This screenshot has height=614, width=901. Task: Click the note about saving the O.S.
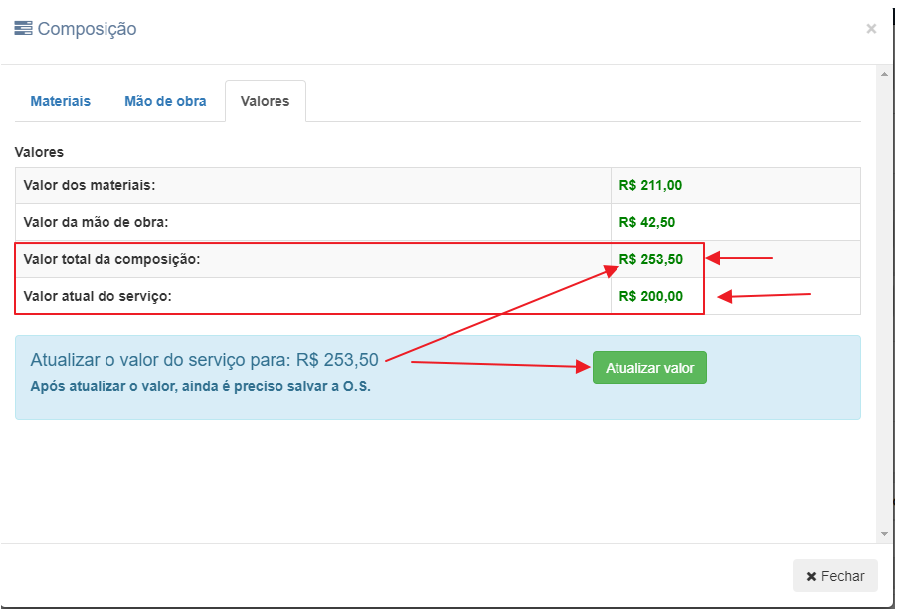(x=200, y=386)
